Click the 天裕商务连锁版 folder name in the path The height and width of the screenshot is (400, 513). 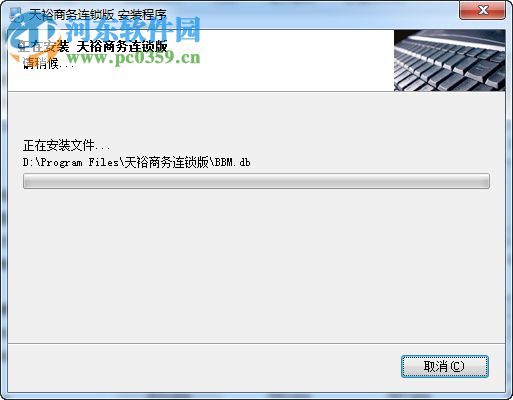[x=166, y=163]
